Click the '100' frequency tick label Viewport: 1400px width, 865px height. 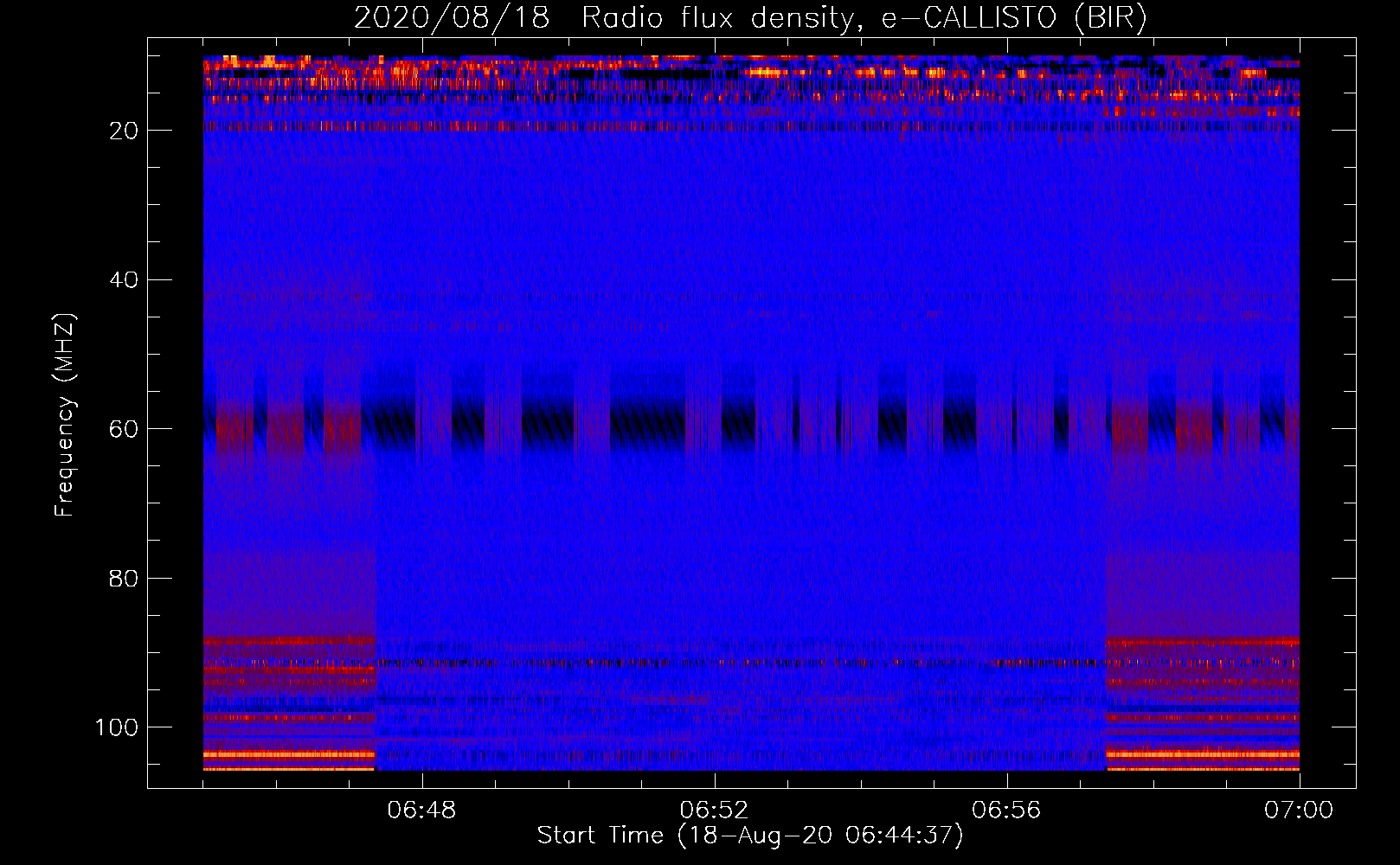[118, 727]
